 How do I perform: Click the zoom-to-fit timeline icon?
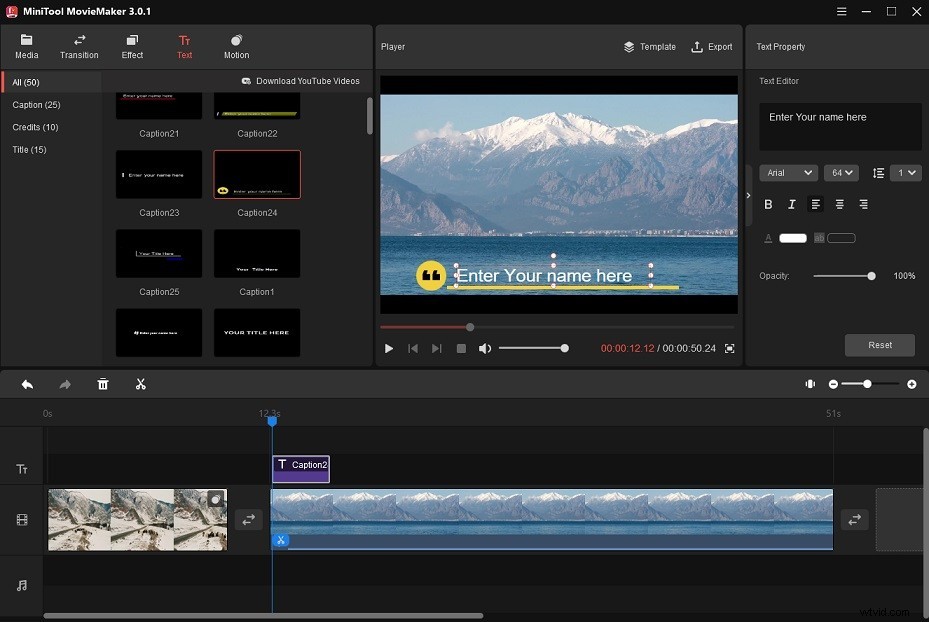point(810,383)
